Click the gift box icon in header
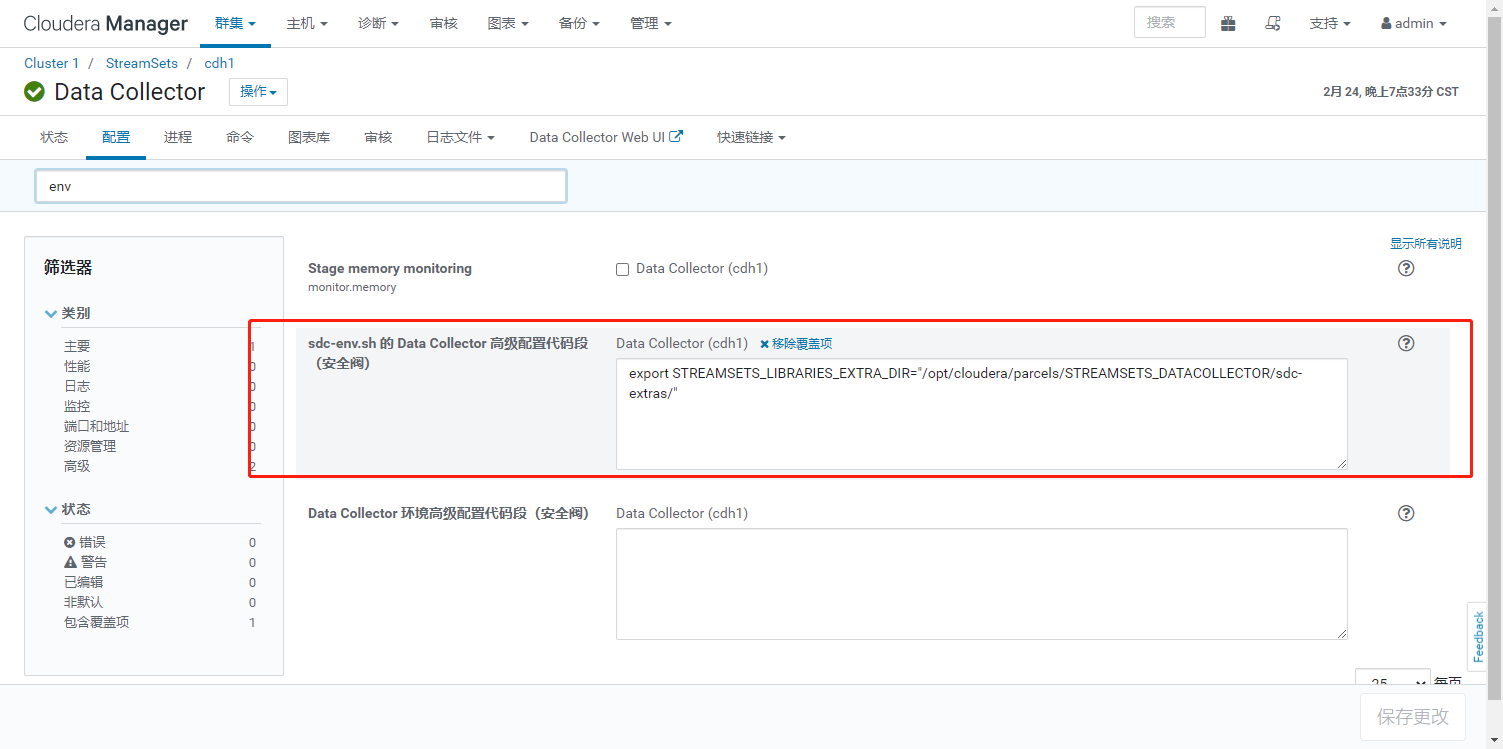The image size is (1503, 749). (1228, 23)
